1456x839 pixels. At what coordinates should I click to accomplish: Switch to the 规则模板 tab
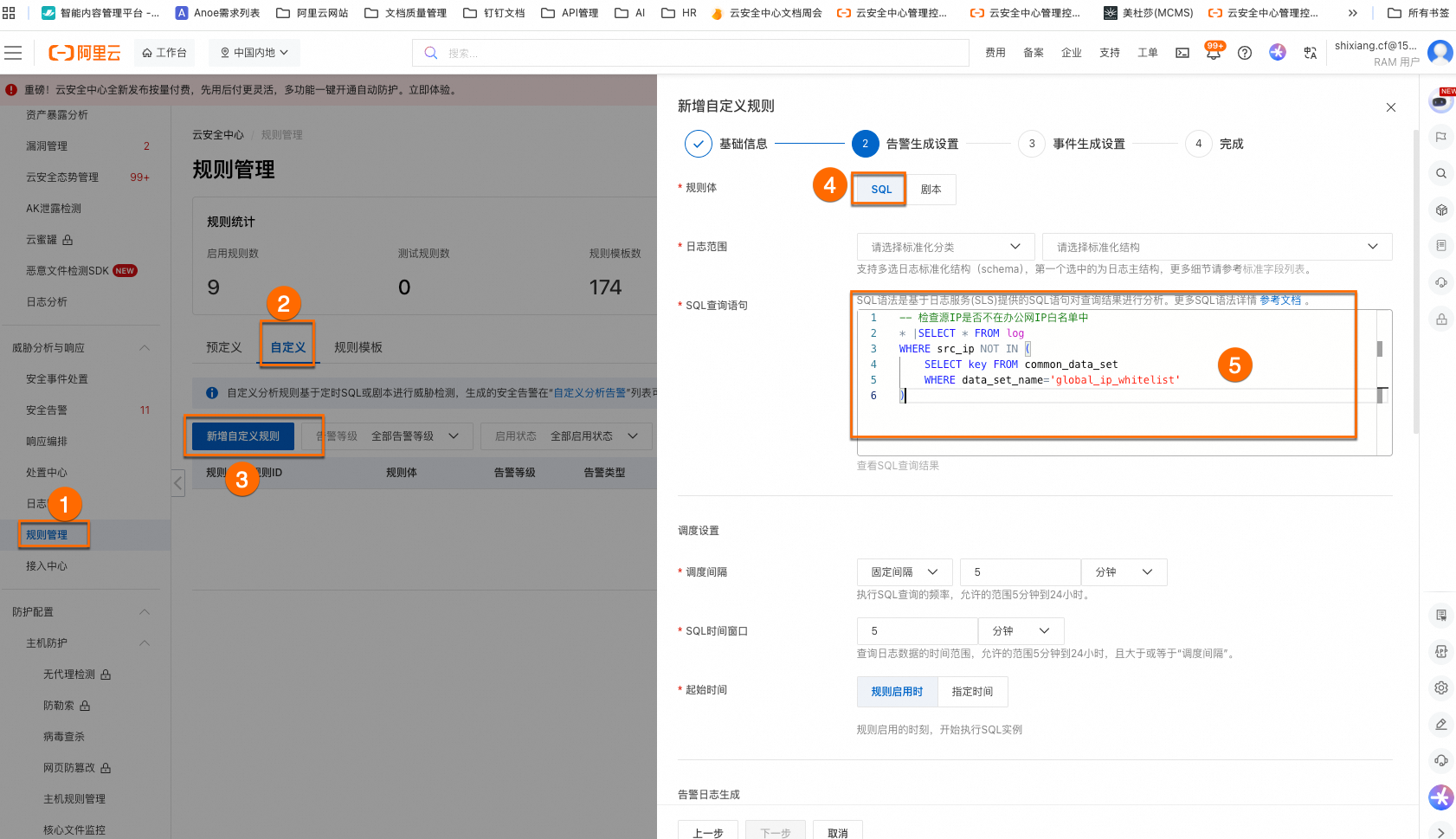click(x=358, y=347)
